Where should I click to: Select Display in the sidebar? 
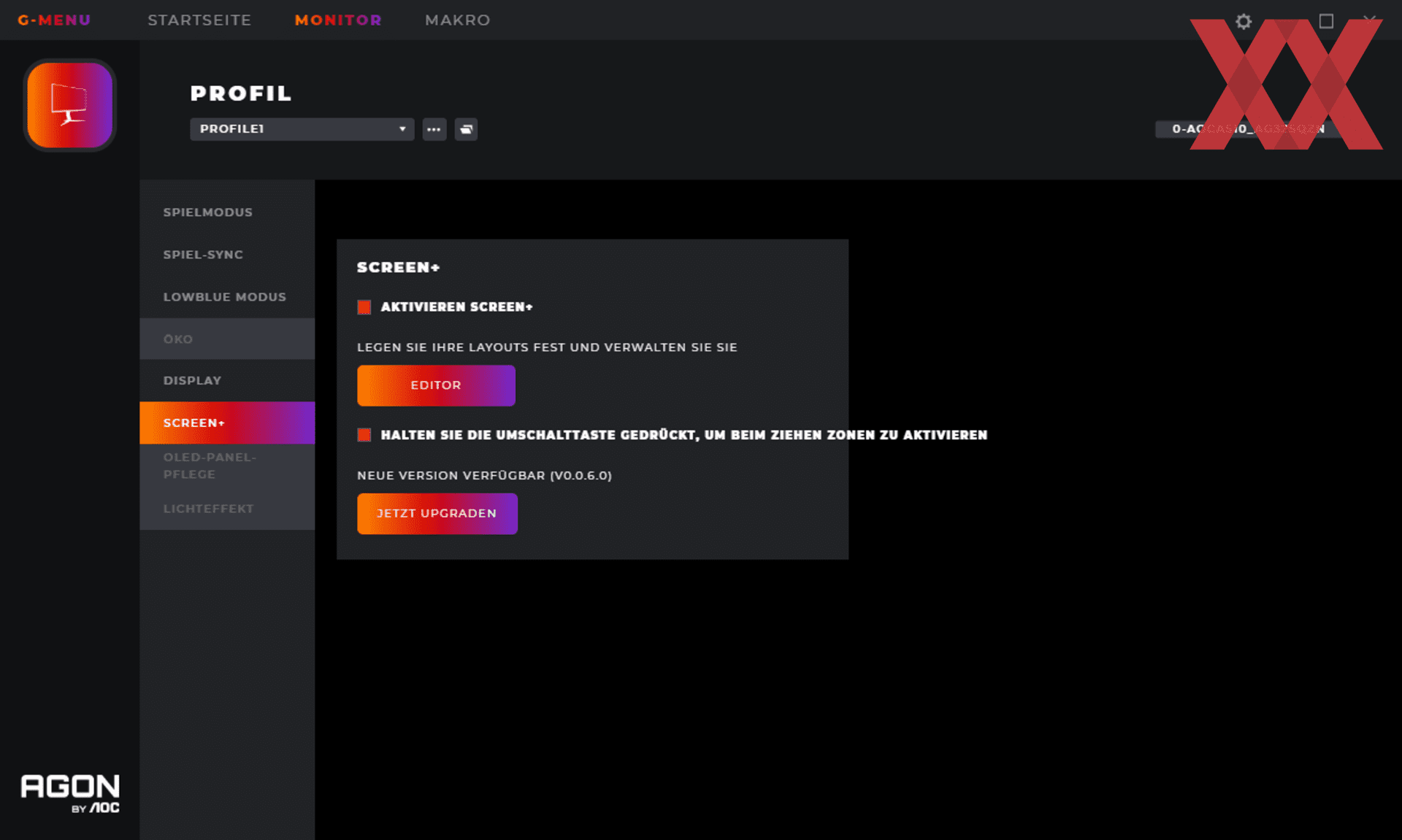(x=192, y=380)
